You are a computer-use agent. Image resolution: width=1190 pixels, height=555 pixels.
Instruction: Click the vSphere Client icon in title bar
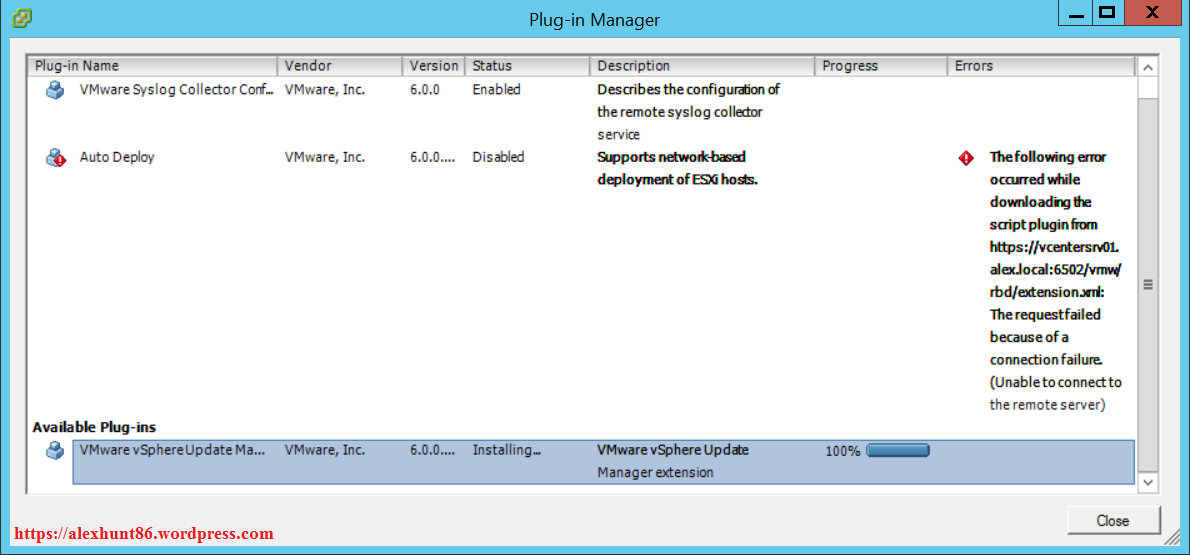coord(21,18)
